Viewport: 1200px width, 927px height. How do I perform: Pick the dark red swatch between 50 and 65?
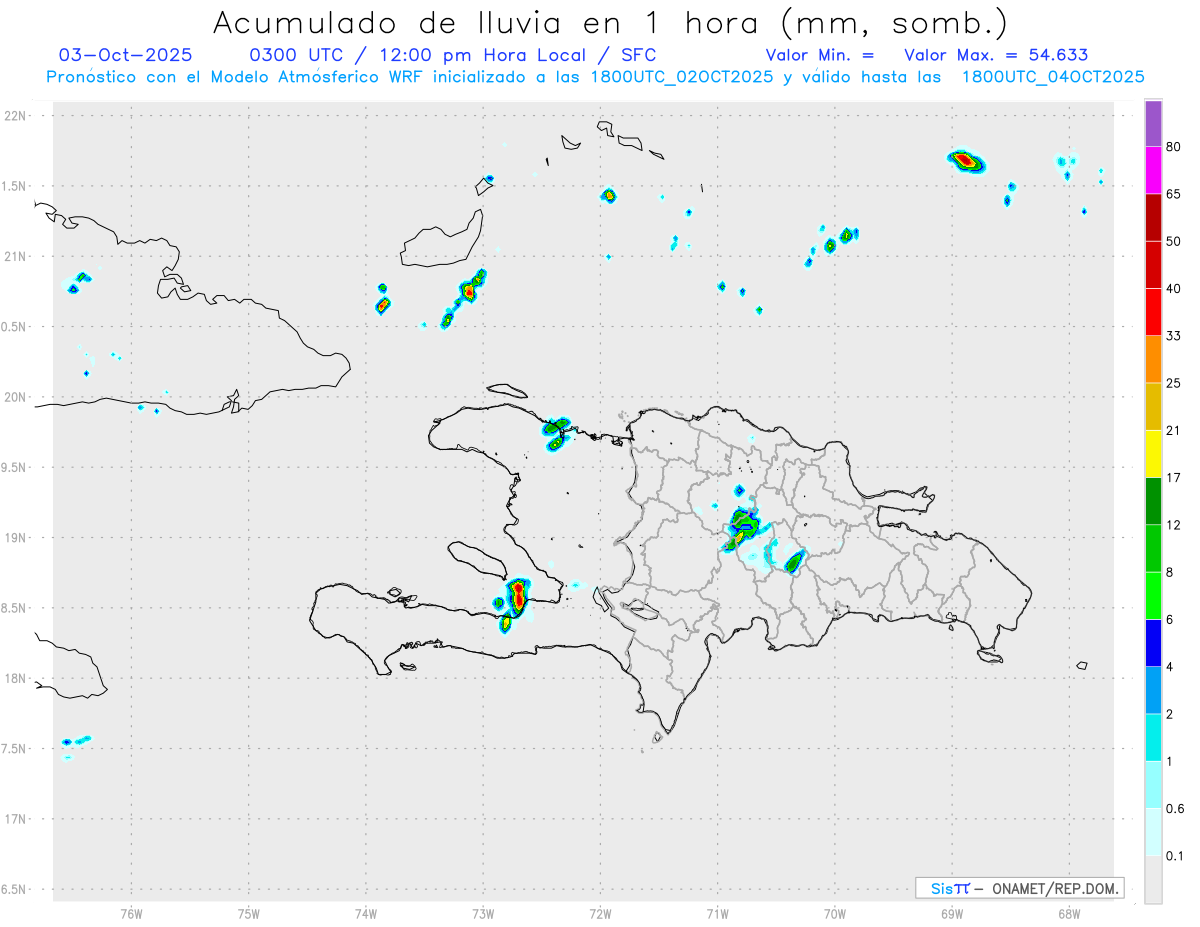tap(1153, 217)
